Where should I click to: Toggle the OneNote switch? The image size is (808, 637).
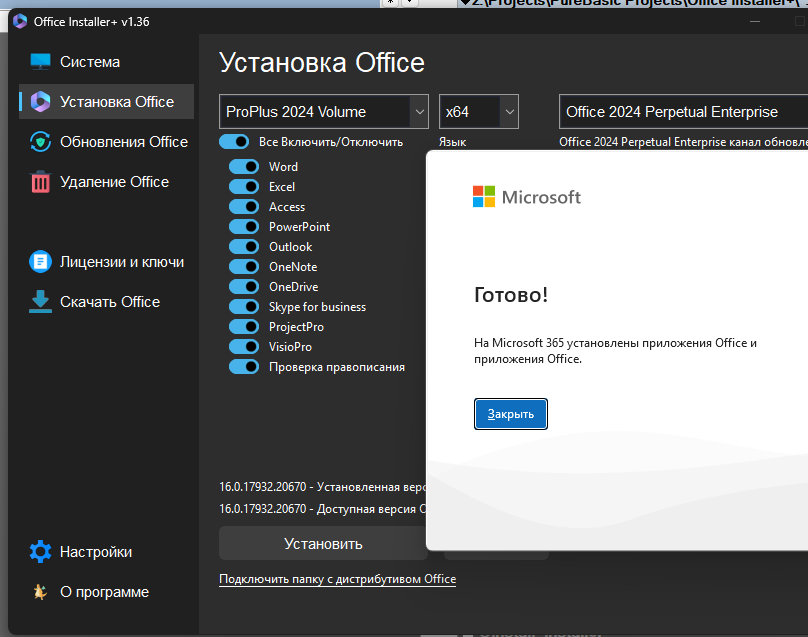(244, 267)
